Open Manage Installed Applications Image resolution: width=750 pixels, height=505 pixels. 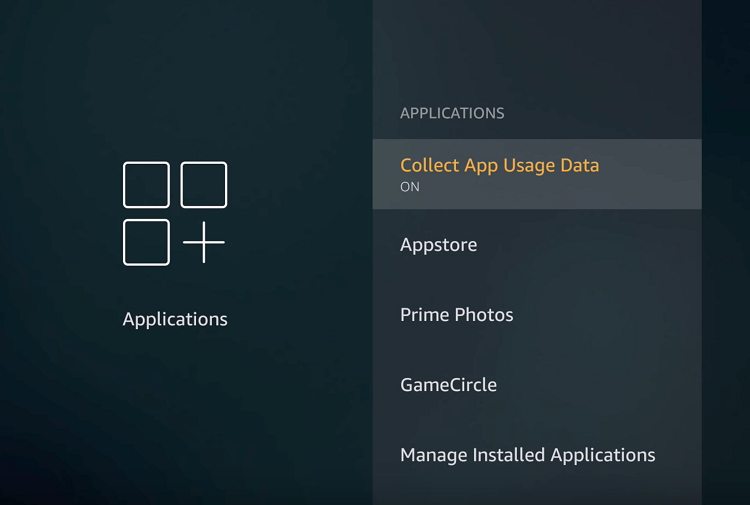click(537, 455)
